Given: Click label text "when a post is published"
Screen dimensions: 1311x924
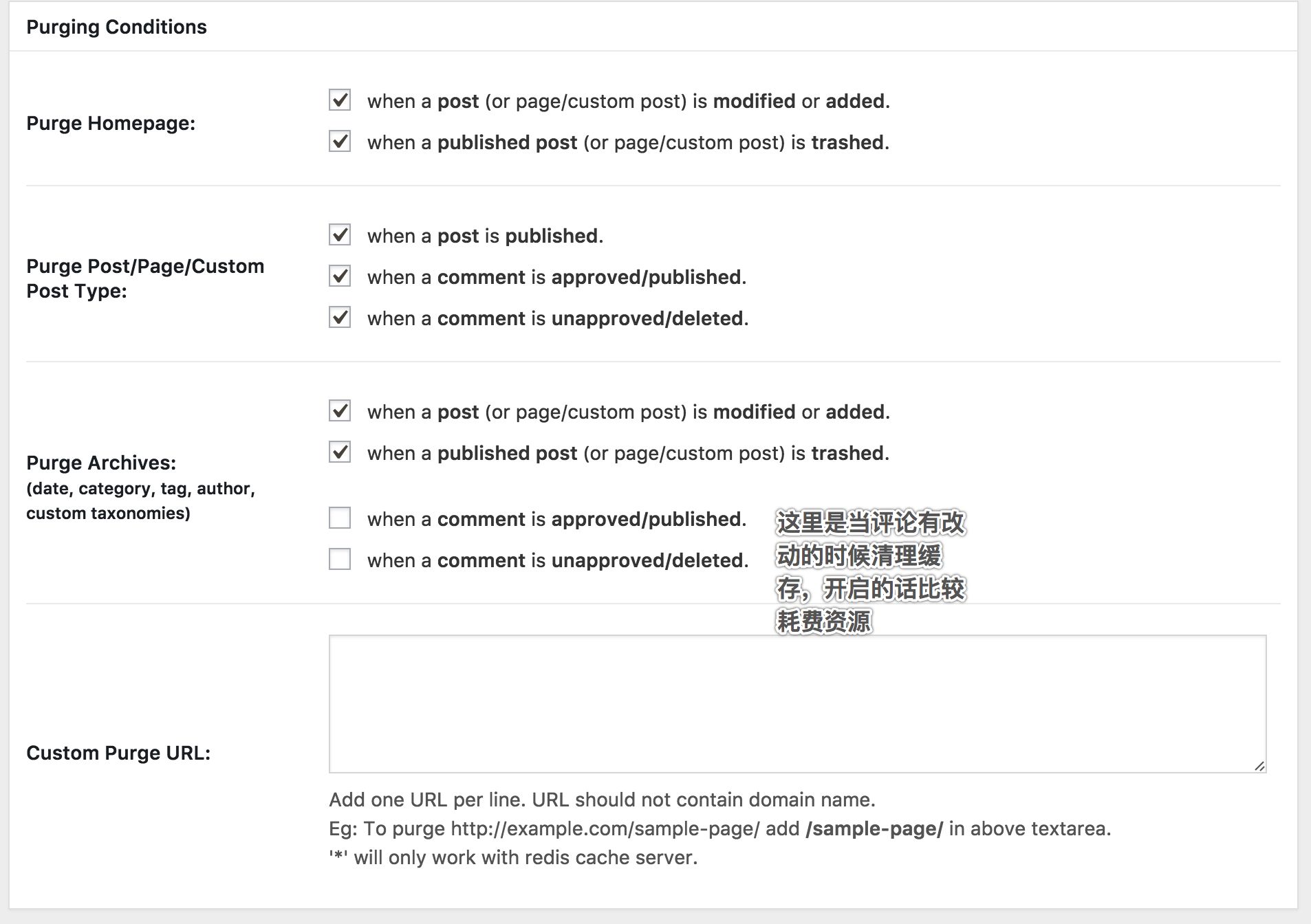Looking at the screenshot, I should pyautogui.click(x=485, y=236).
